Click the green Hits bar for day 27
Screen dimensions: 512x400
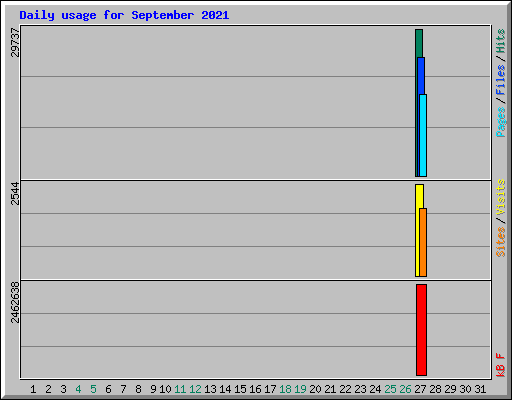coord(419,43)
